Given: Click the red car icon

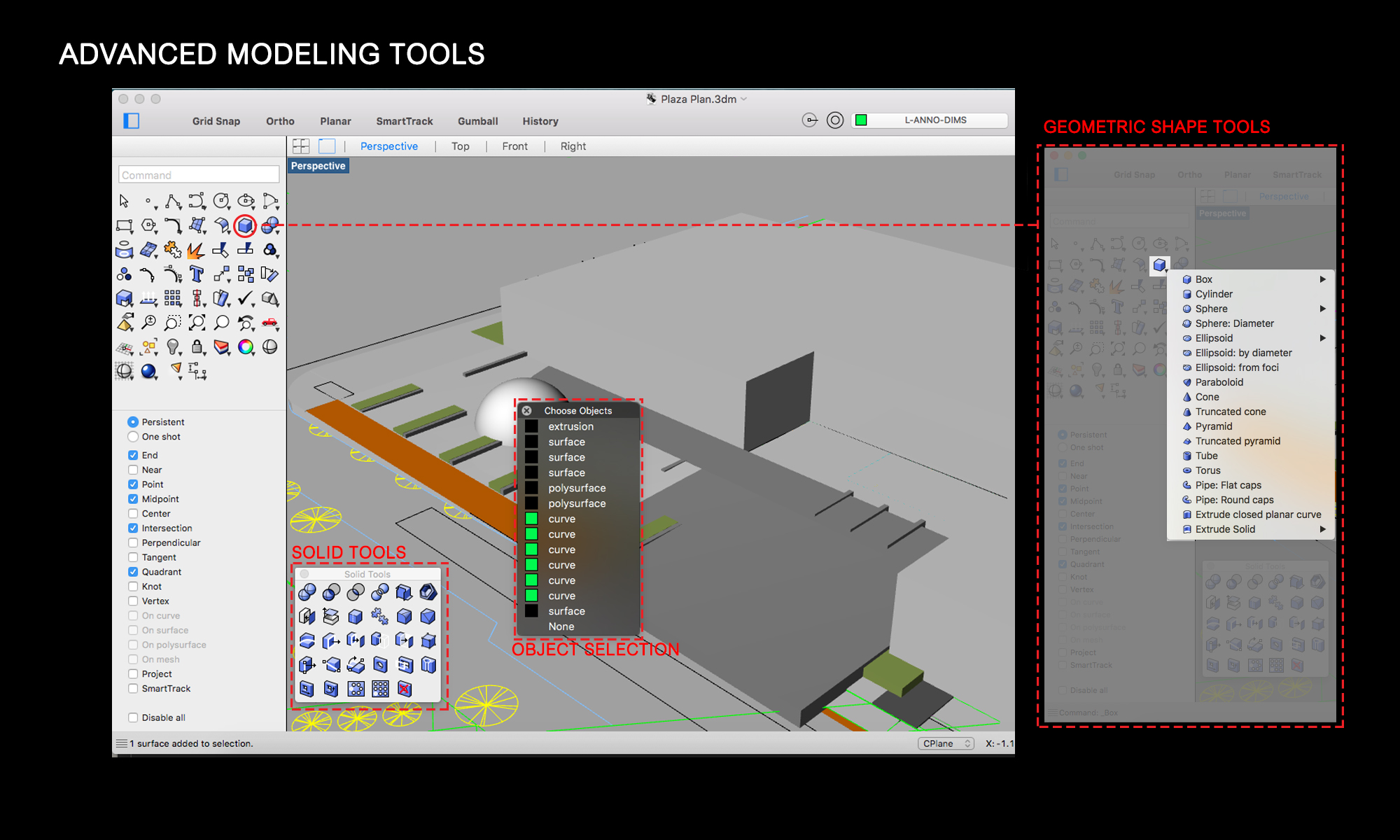Looking at the screenshot, I should pyautogui.click(x=269, y=323).
